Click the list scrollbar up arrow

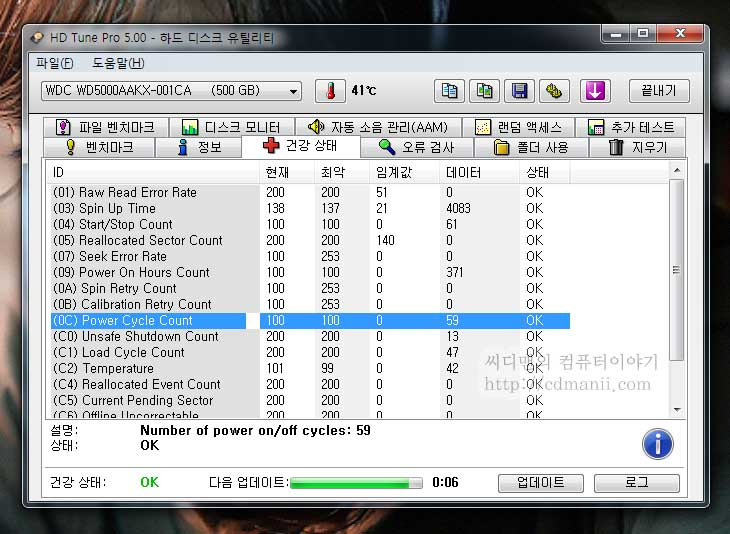[x=677, y=170]
